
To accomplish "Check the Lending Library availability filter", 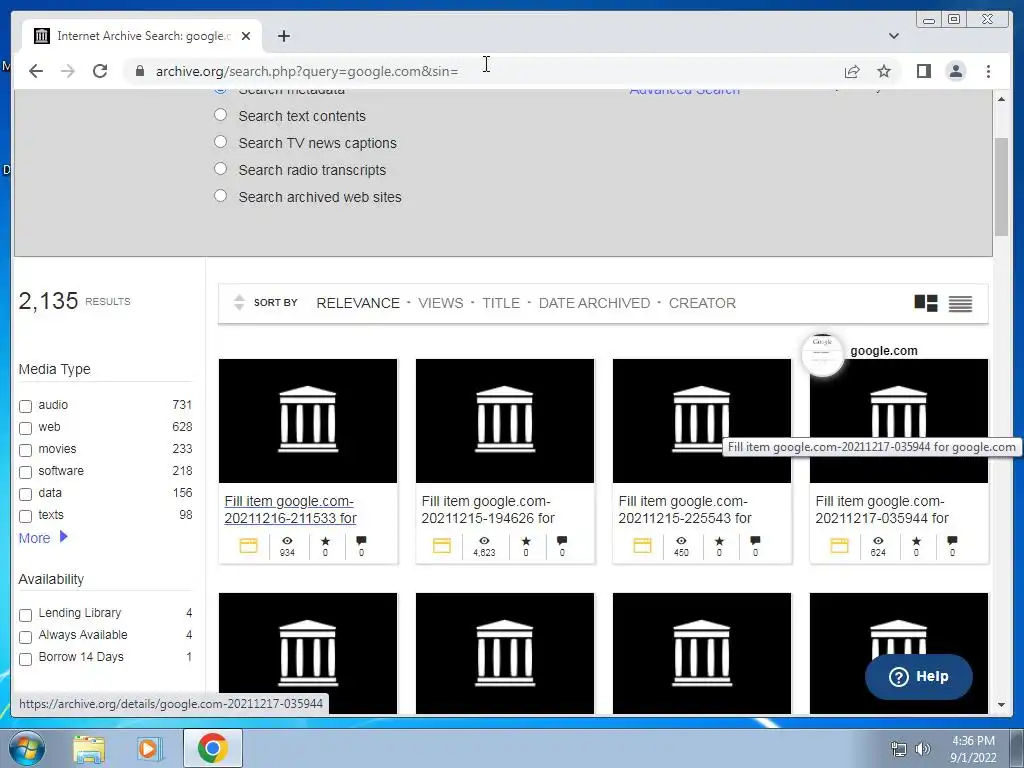I will pyautogui.click(x=25, y=615).
